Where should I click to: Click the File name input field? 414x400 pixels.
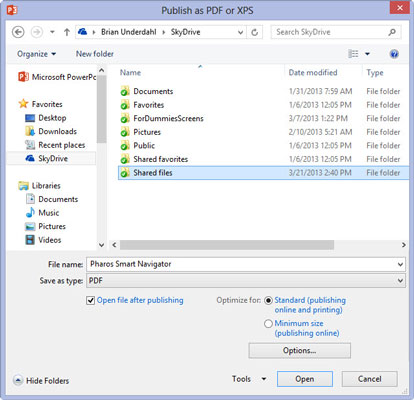point(242,264)
